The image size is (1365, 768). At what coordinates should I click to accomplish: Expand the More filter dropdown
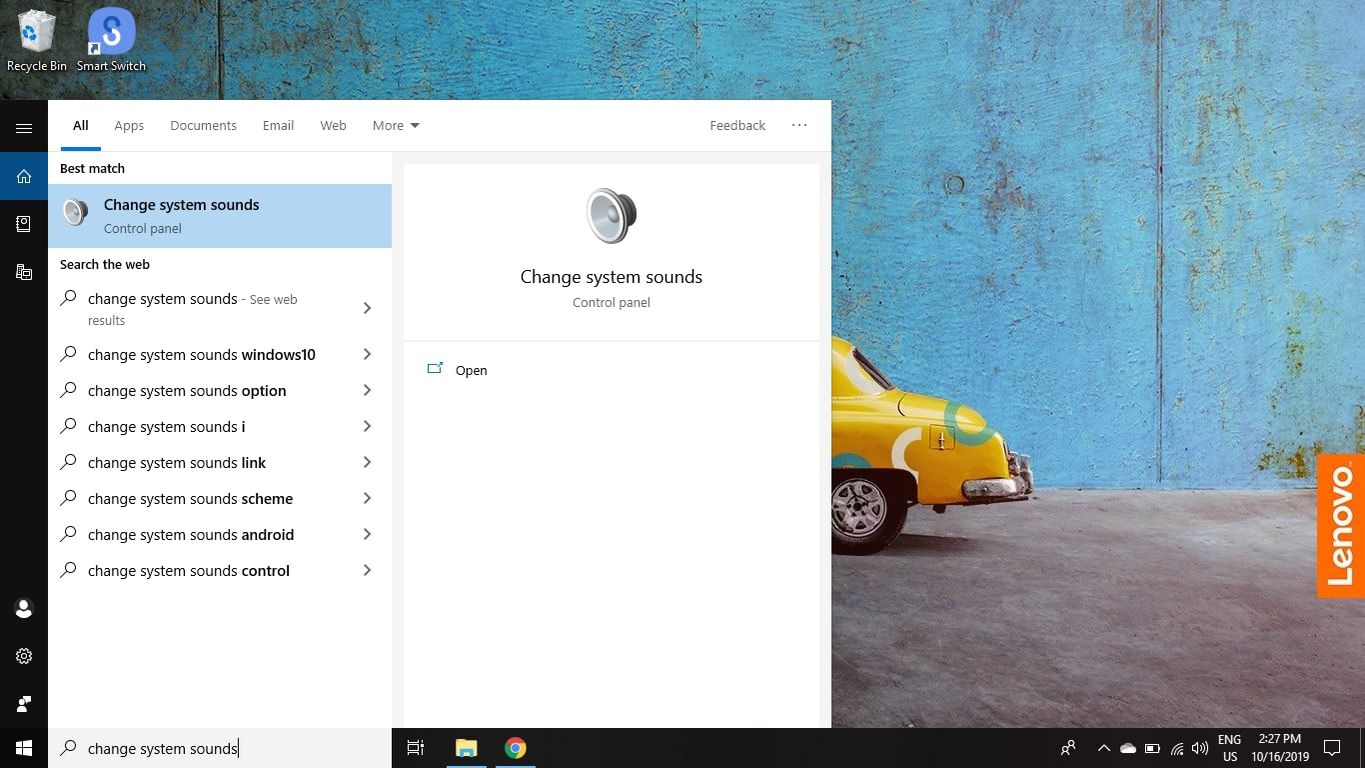tap(395, 125)
